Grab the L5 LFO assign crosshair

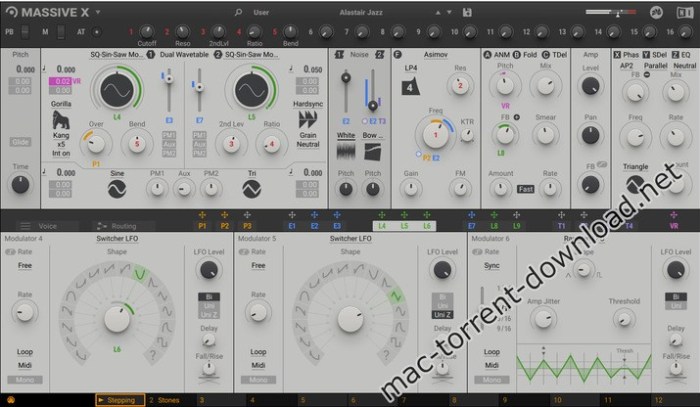[404, 215]
